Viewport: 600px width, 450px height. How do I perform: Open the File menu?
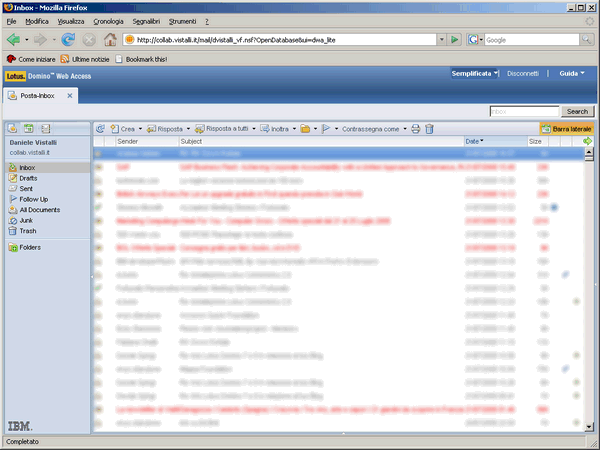click(11, 21)
